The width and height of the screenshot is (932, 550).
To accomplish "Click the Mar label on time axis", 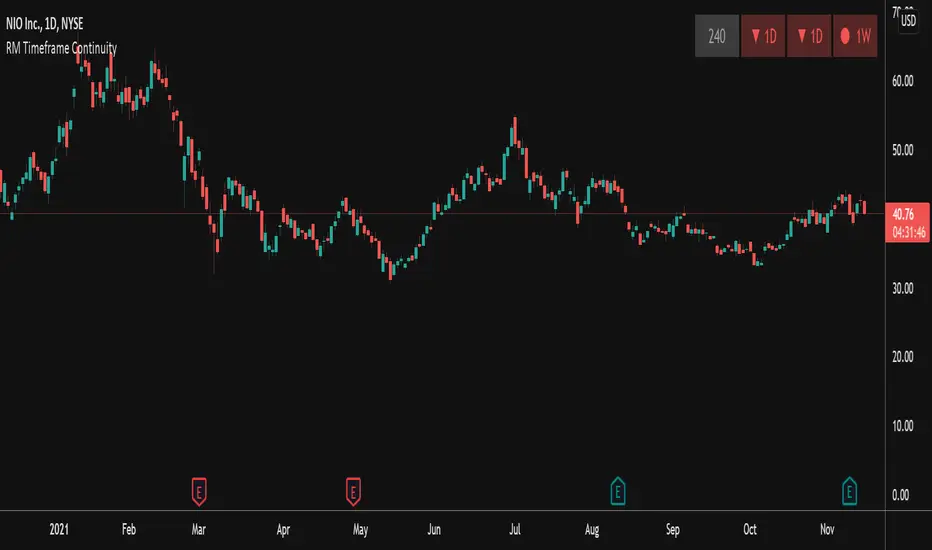I will pos(199,529).
